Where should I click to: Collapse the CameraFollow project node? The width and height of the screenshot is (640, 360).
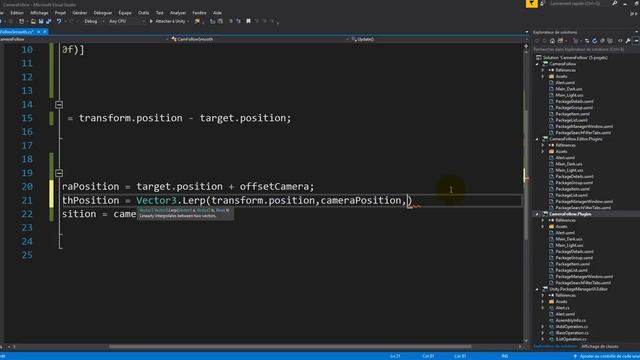point(537,64)
